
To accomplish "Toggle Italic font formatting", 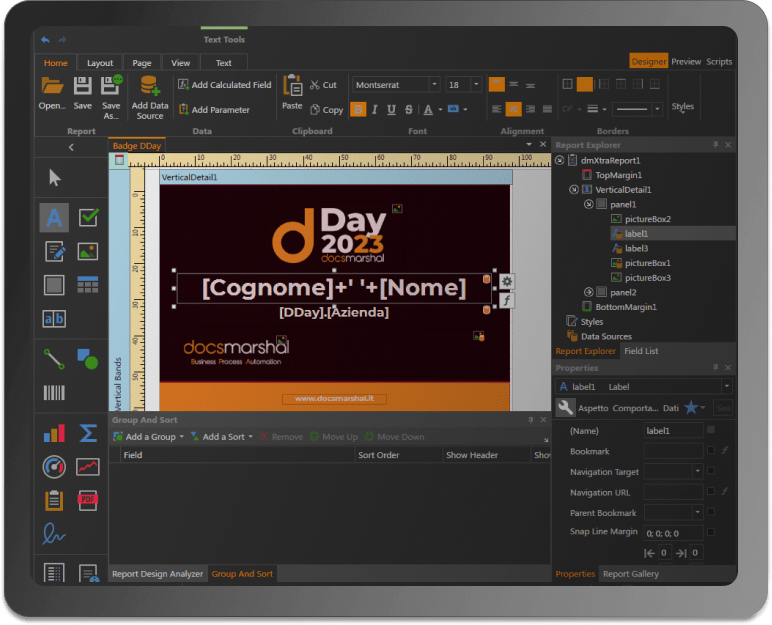I will (x=375, y=109).
